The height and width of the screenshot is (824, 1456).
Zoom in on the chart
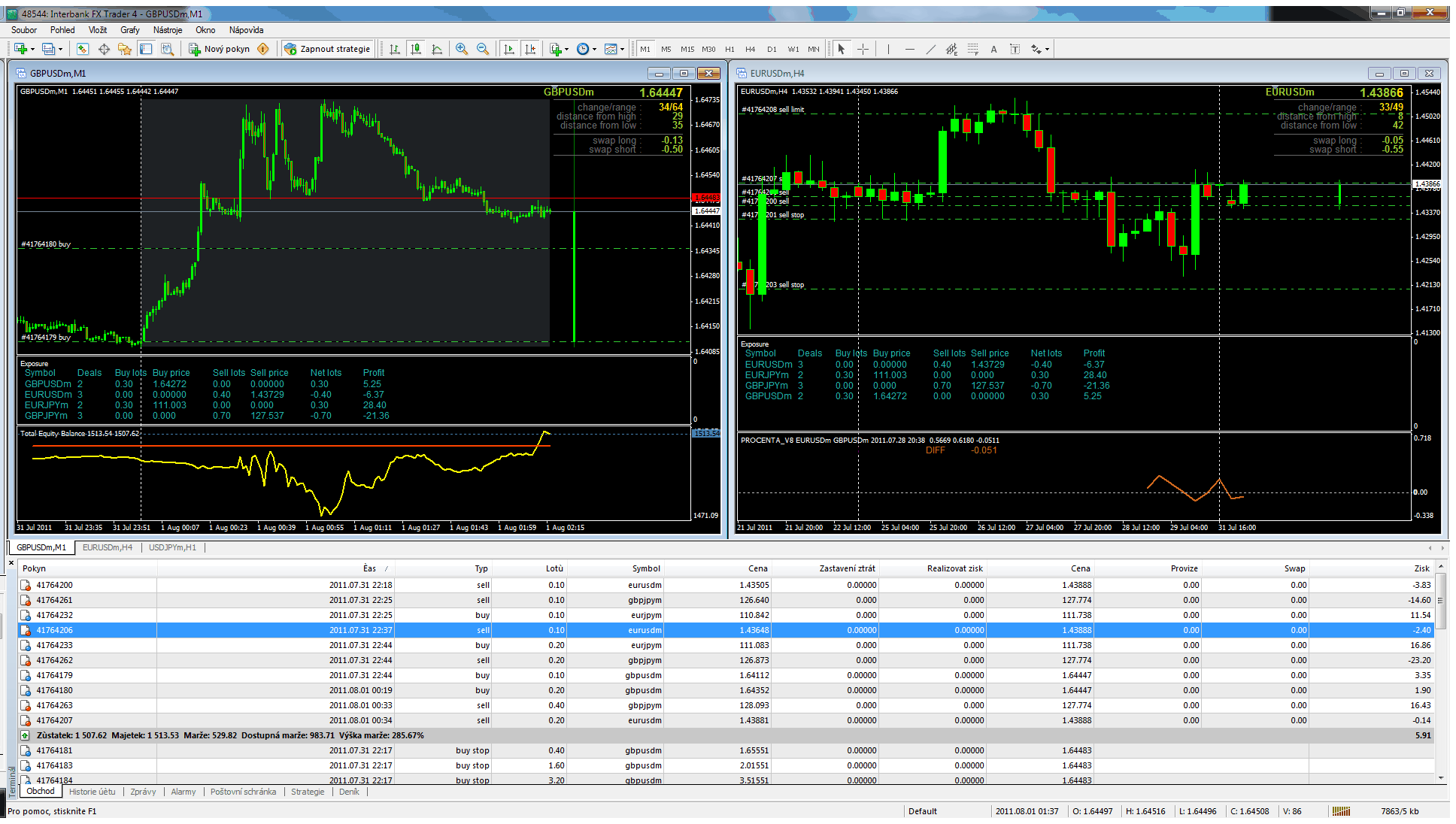[x=462, y=49]
